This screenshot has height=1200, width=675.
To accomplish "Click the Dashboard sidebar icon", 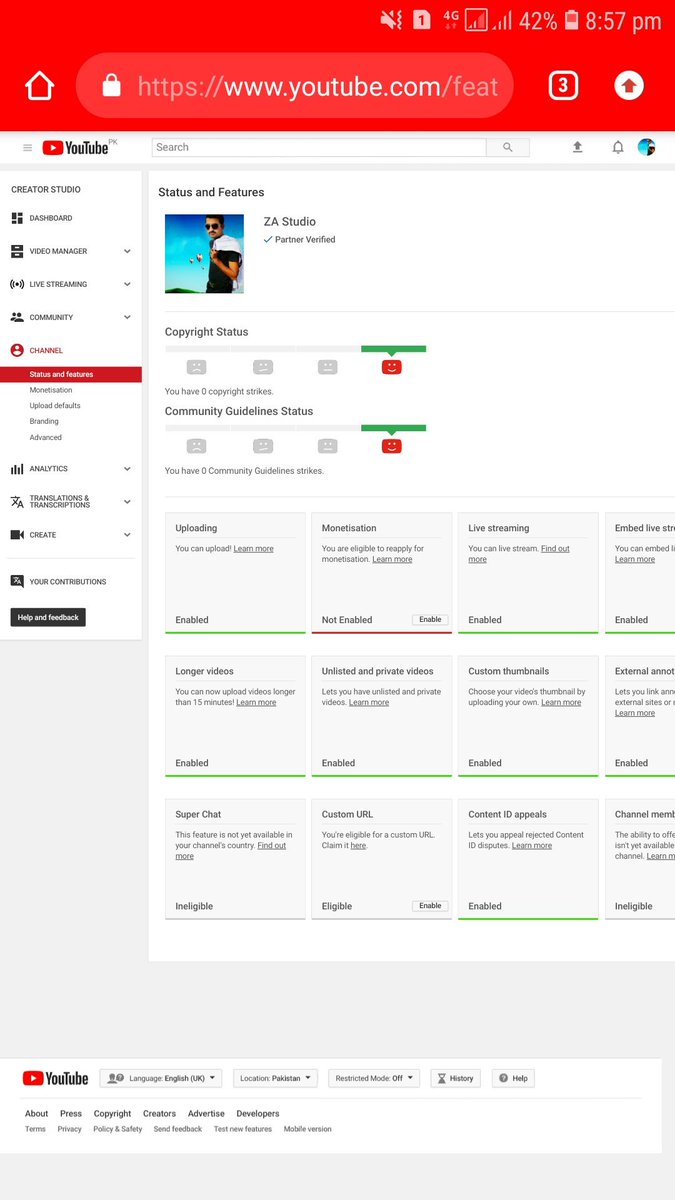I will click(17, 218).
